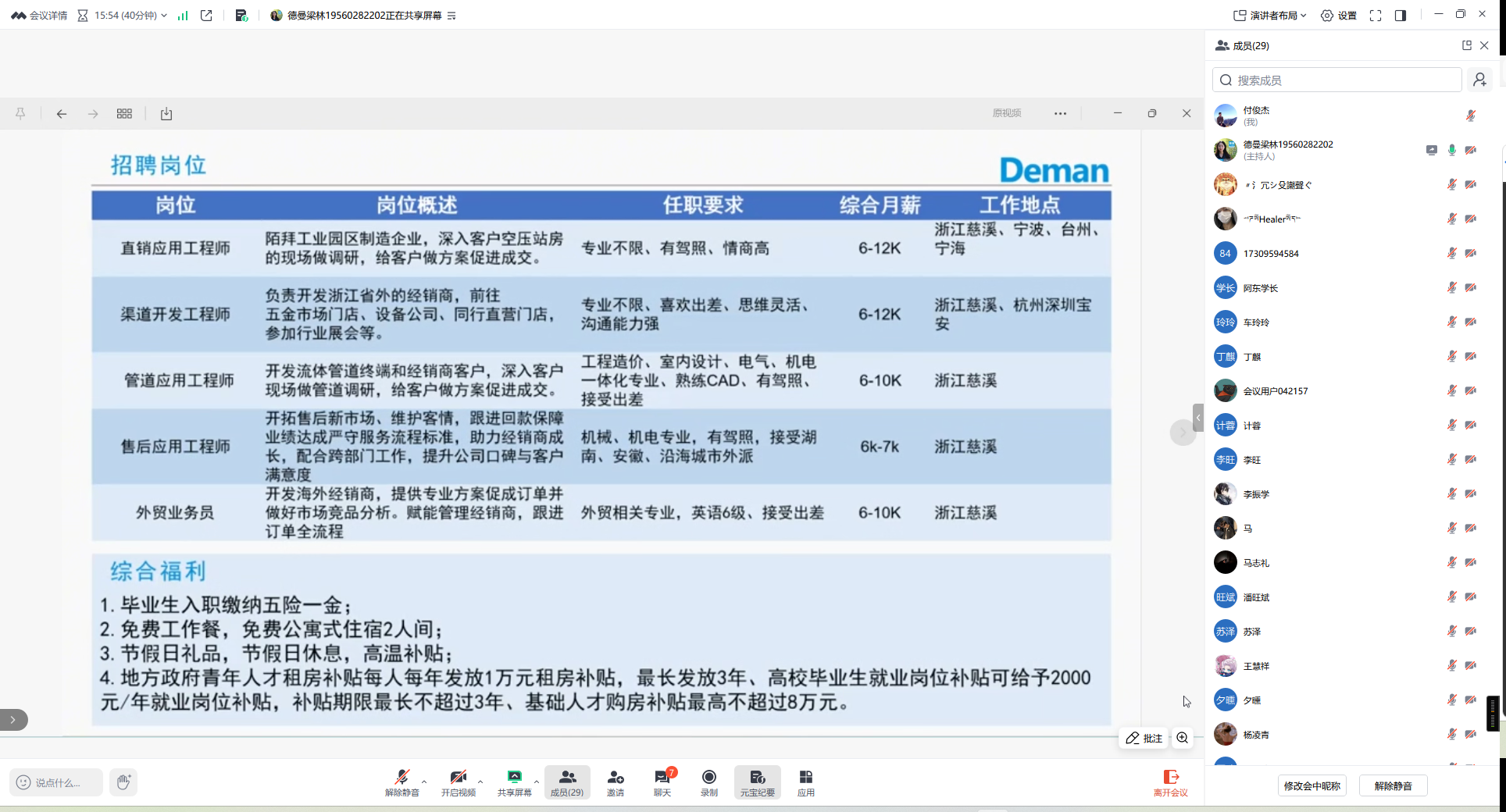Toggle mic icon for member 17309594584
Image resolution: width=1506 pixels, height=812 pixels.
click(1452, 253)
